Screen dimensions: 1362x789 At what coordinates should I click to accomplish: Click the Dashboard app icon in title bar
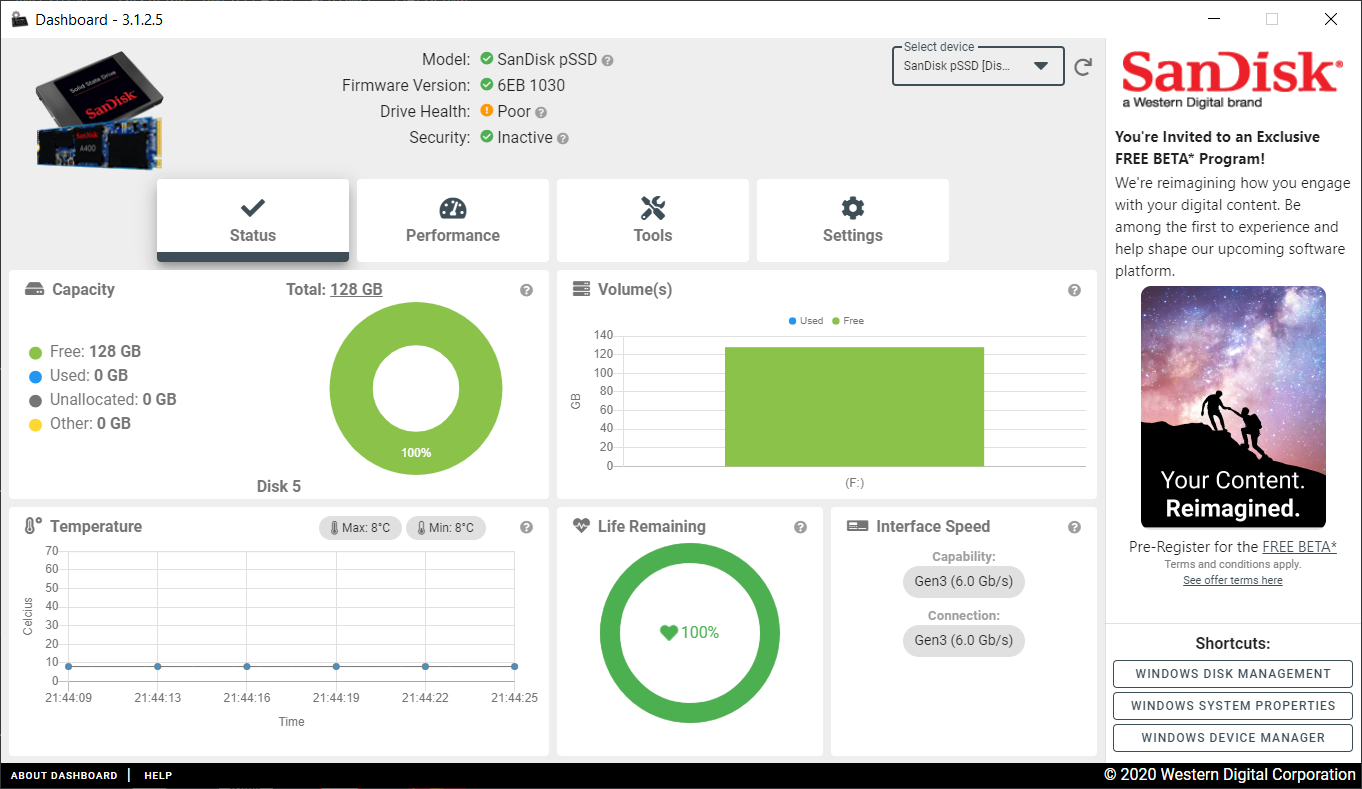[x=20, y=19]
